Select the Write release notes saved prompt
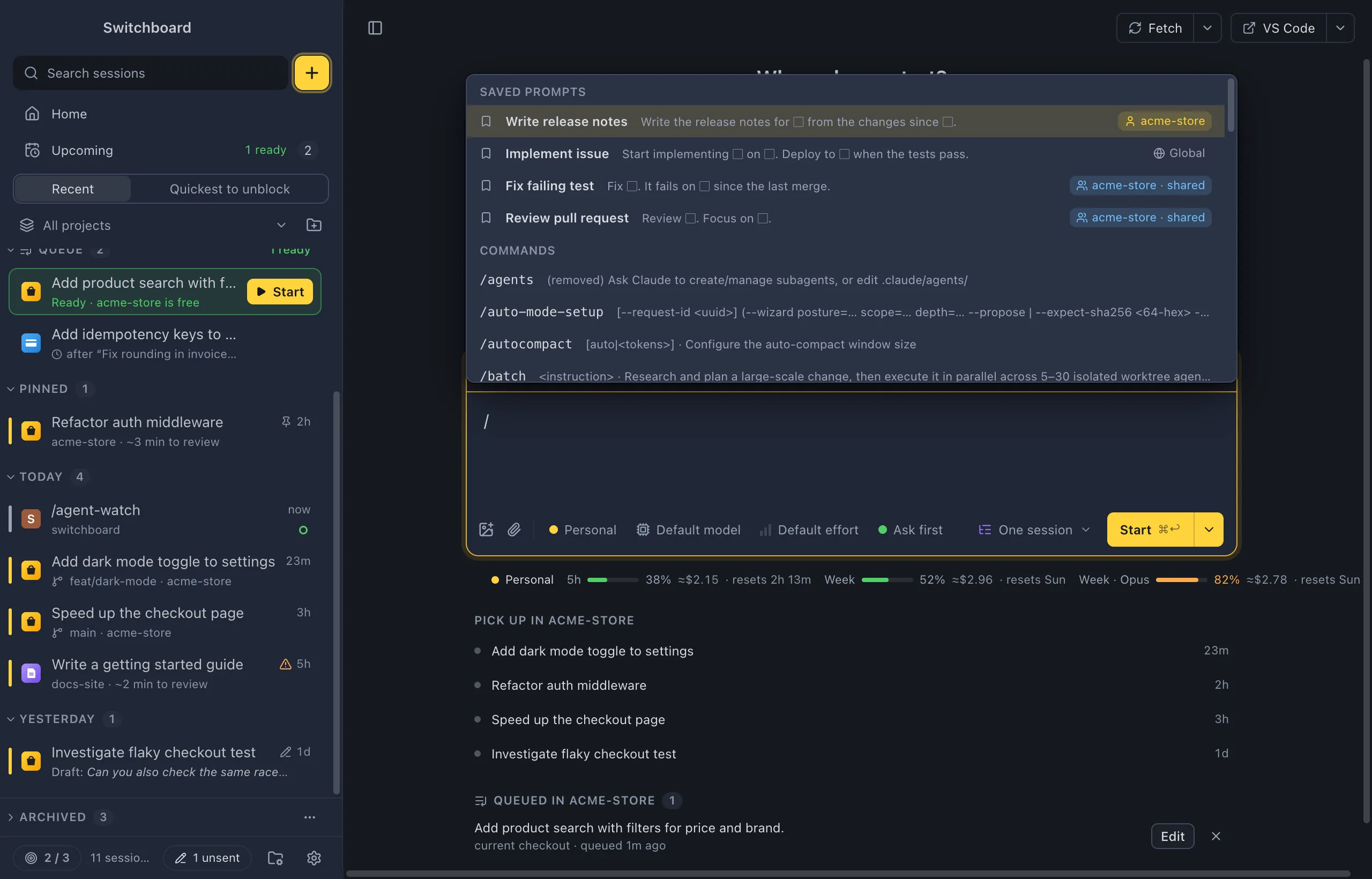The height and width of the screenshot is (879, 1372). [845, 121]
